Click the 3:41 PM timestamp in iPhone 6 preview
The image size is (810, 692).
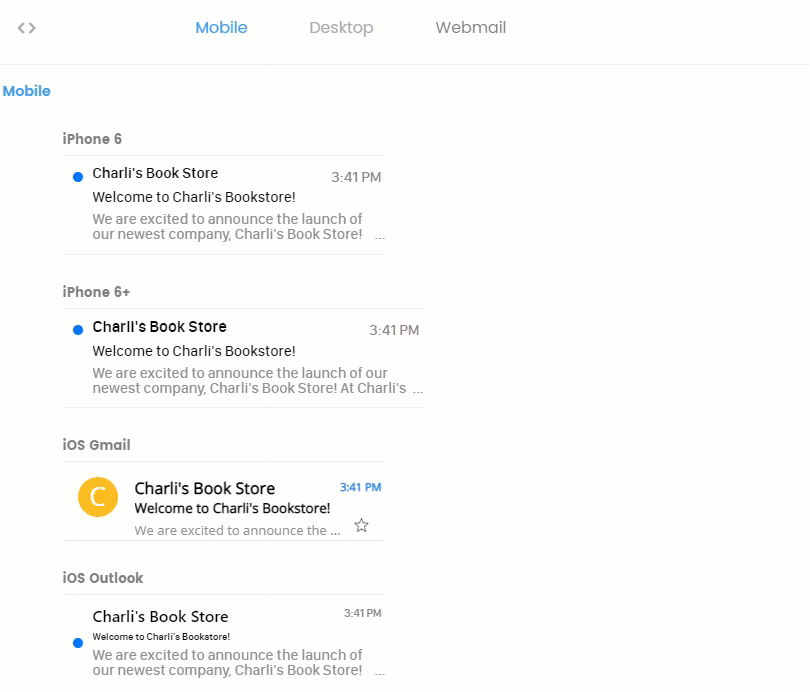tap(356, 177)
